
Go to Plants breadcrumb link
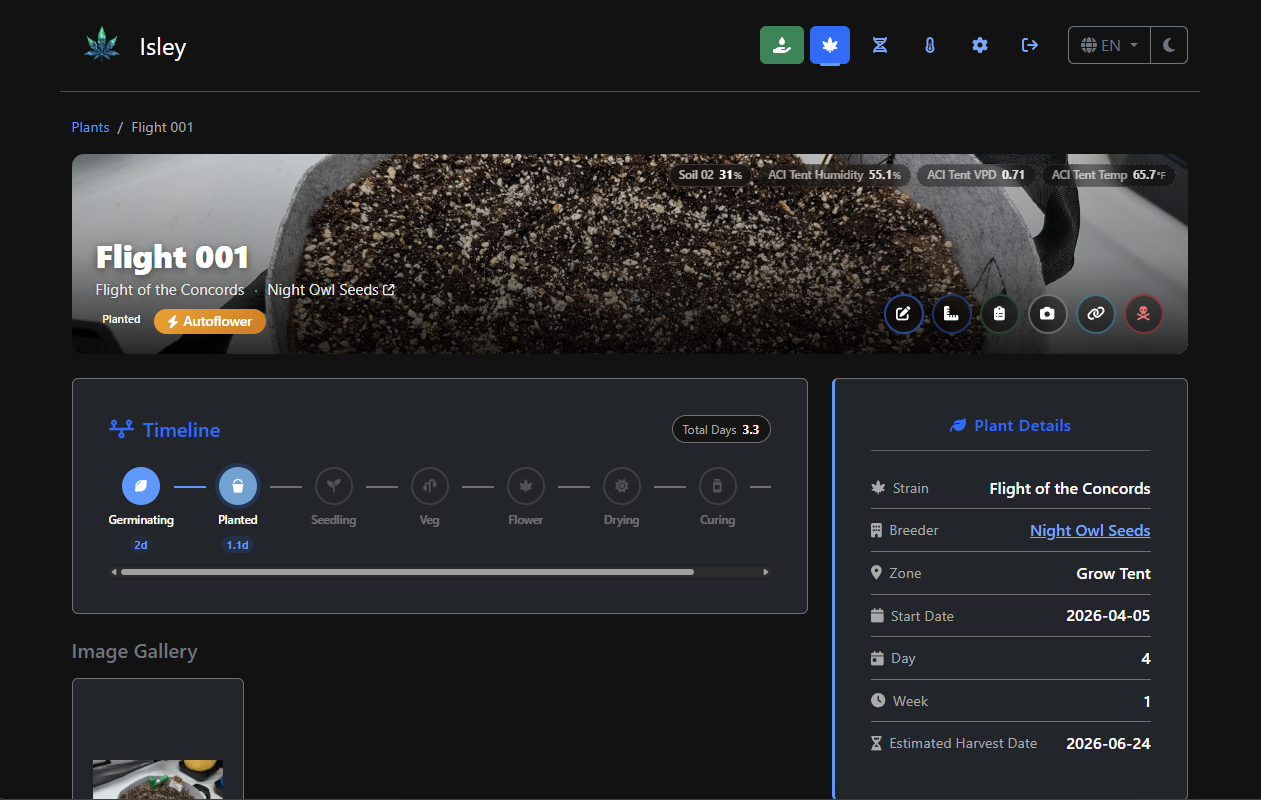[x=90, y=127]
